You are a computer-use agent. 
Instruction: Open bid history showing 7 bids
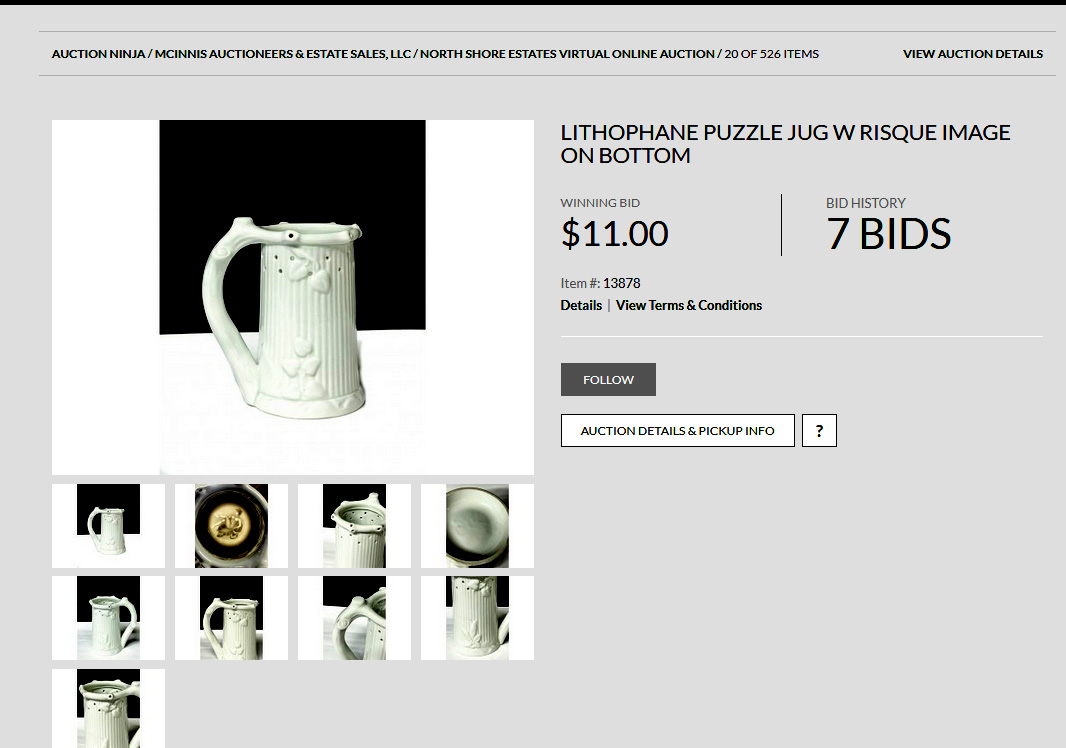click(888, 226)
